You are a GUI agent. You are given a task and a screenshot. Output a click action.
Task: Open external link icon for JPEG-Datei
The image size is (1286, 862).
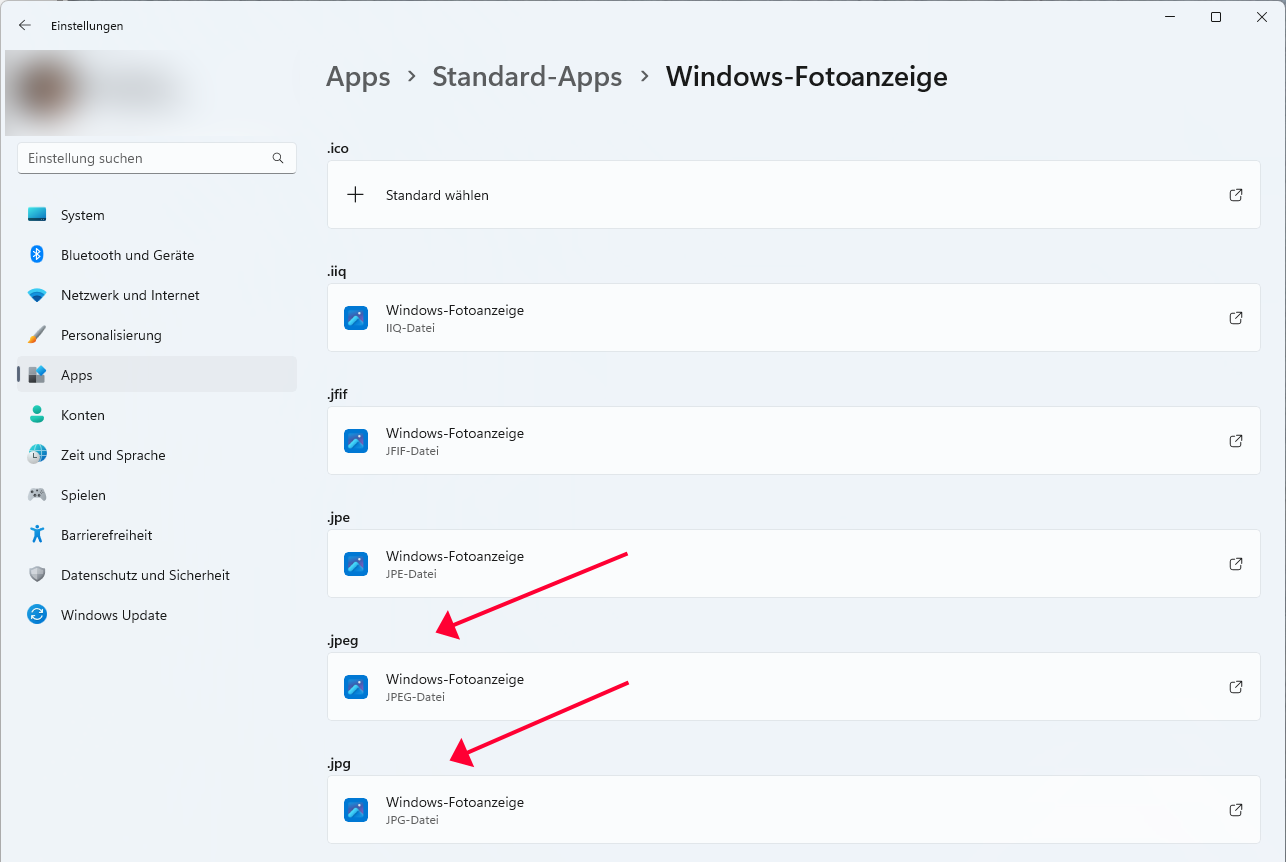coord(1236,687)
